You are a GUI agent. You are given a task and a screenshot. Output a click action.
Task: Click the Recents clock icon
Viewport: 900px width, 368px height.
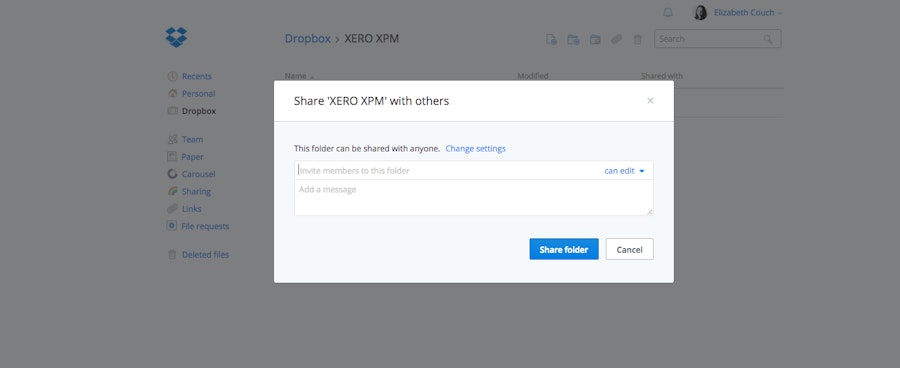pyautogui.click(x=172, y=76)
